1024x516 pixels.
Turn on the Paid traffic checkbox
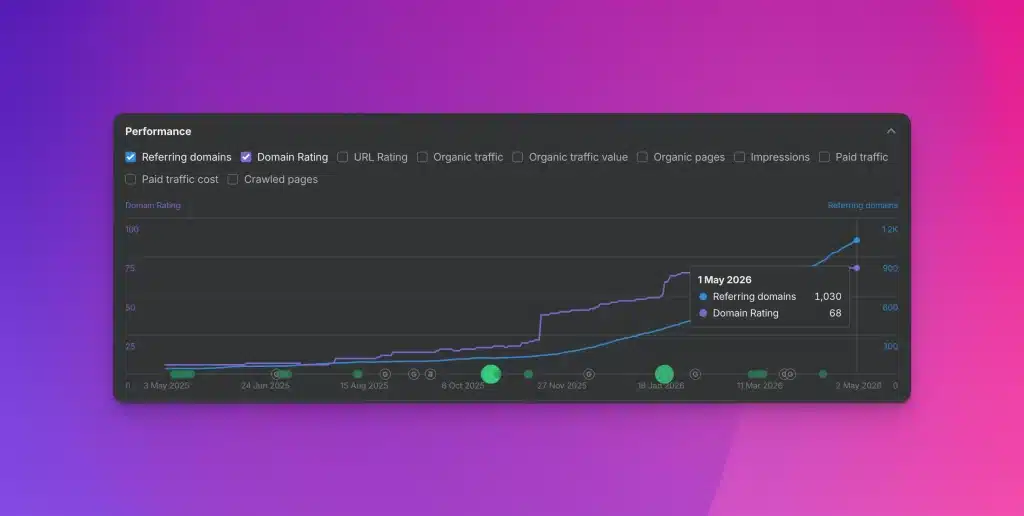824,157
